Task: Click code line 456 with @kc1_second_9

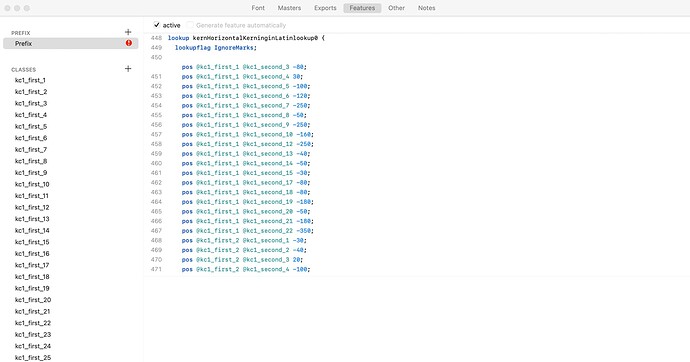Action: (246, 125)
